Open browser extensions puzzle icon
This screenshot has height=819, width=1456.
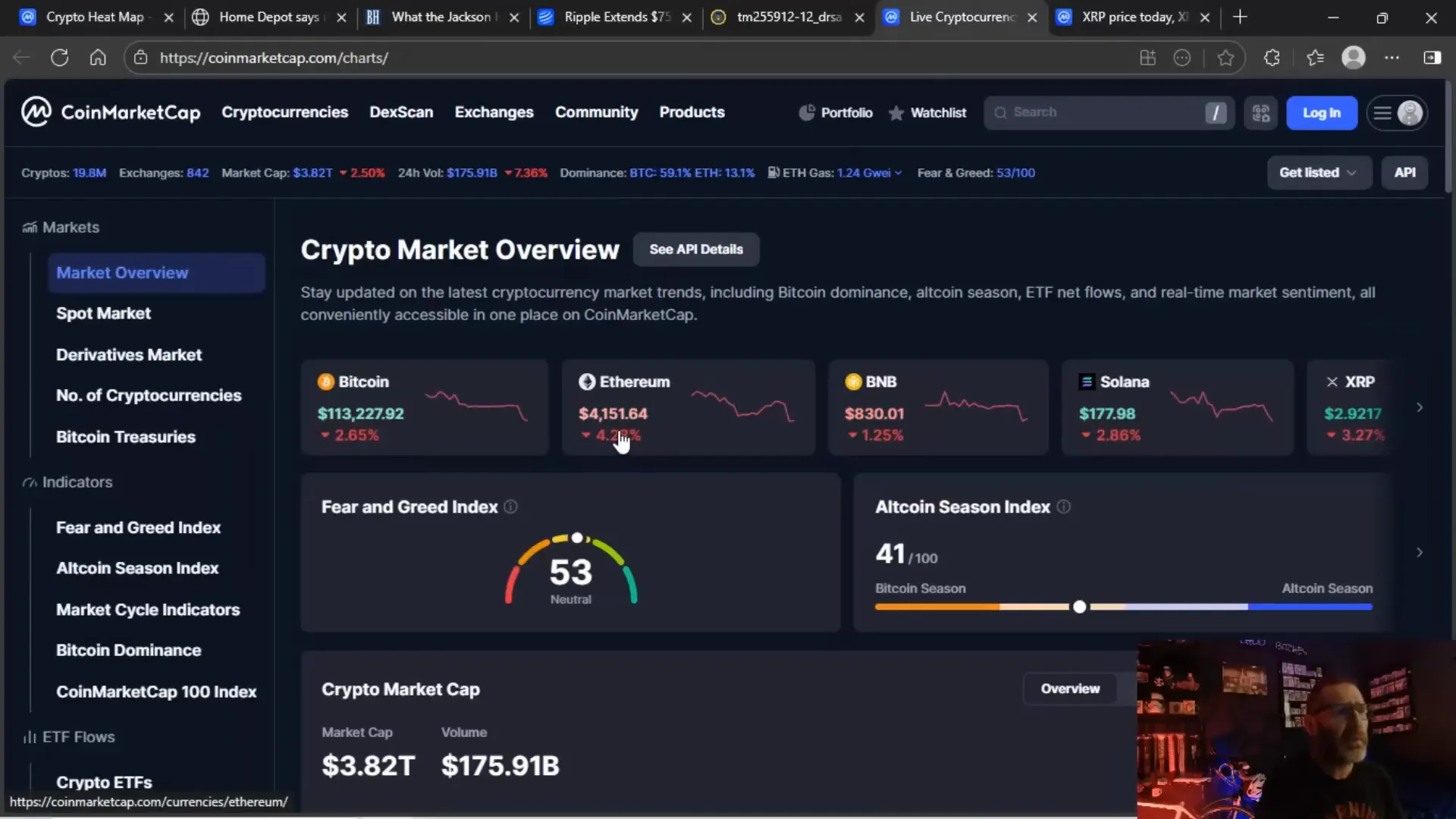[x=1272, y=58]
